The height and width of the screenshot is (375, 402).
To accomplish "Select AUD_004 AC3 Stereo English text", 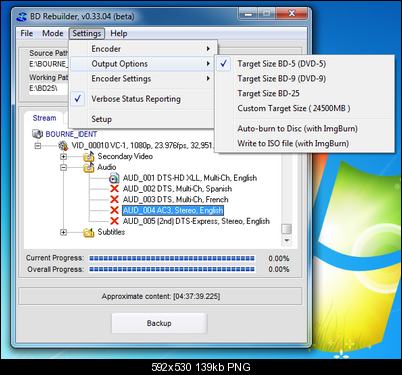I will click(173, 210).
